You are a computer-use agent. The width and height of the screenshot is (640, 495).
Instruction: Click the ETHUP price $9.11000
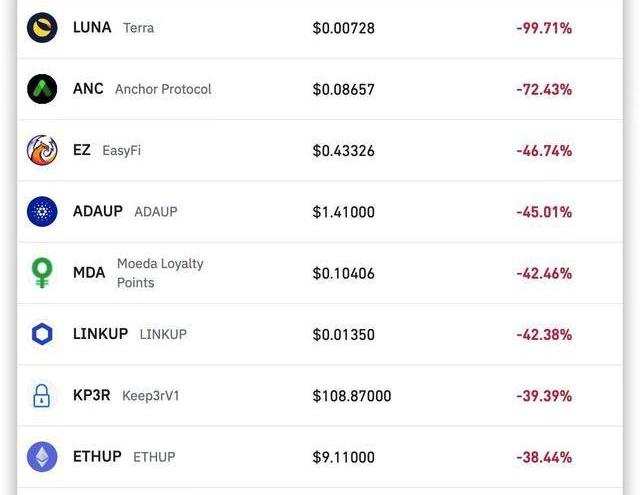[343, 457]
